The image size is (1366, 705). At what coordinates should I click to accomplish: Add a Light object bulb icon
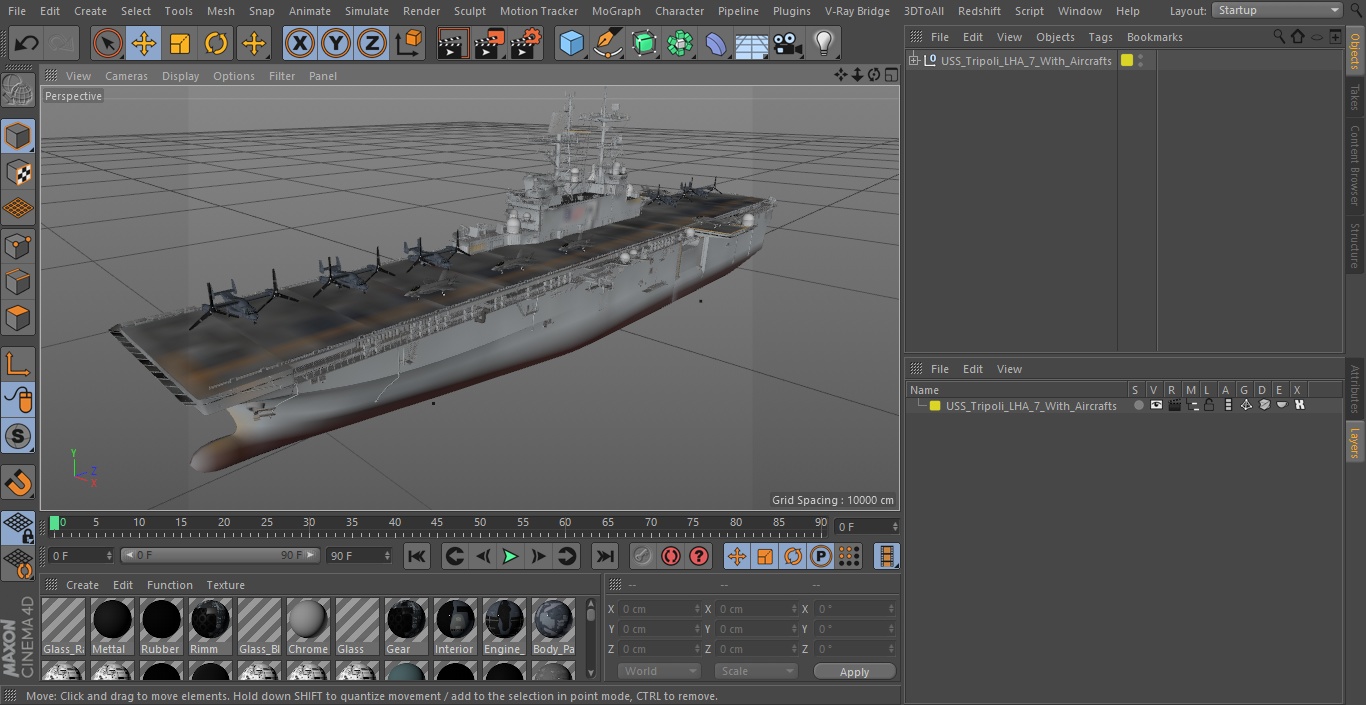[824, 43]
